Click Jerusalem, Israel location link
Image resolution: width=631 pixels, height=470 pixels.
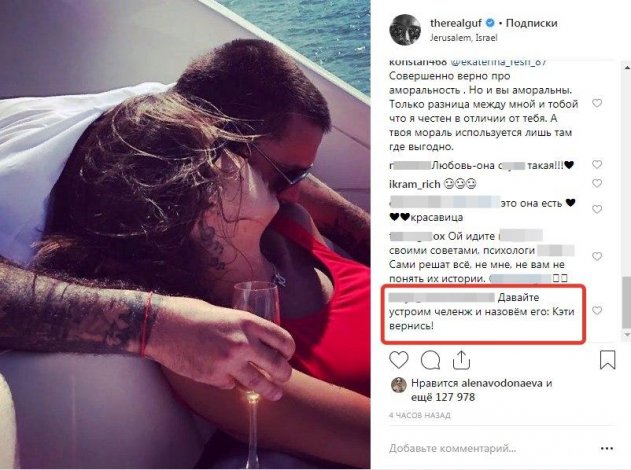point(463,38)
